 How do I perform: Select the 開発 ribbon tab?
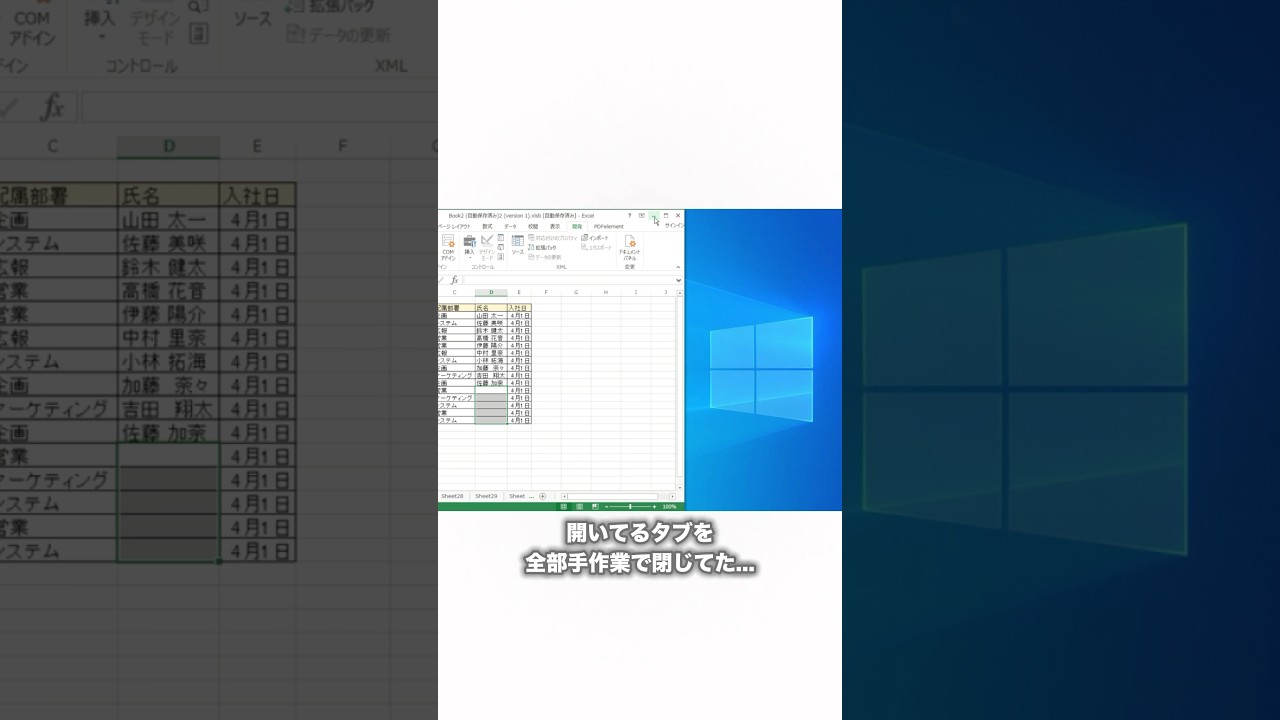click(577, 226)
